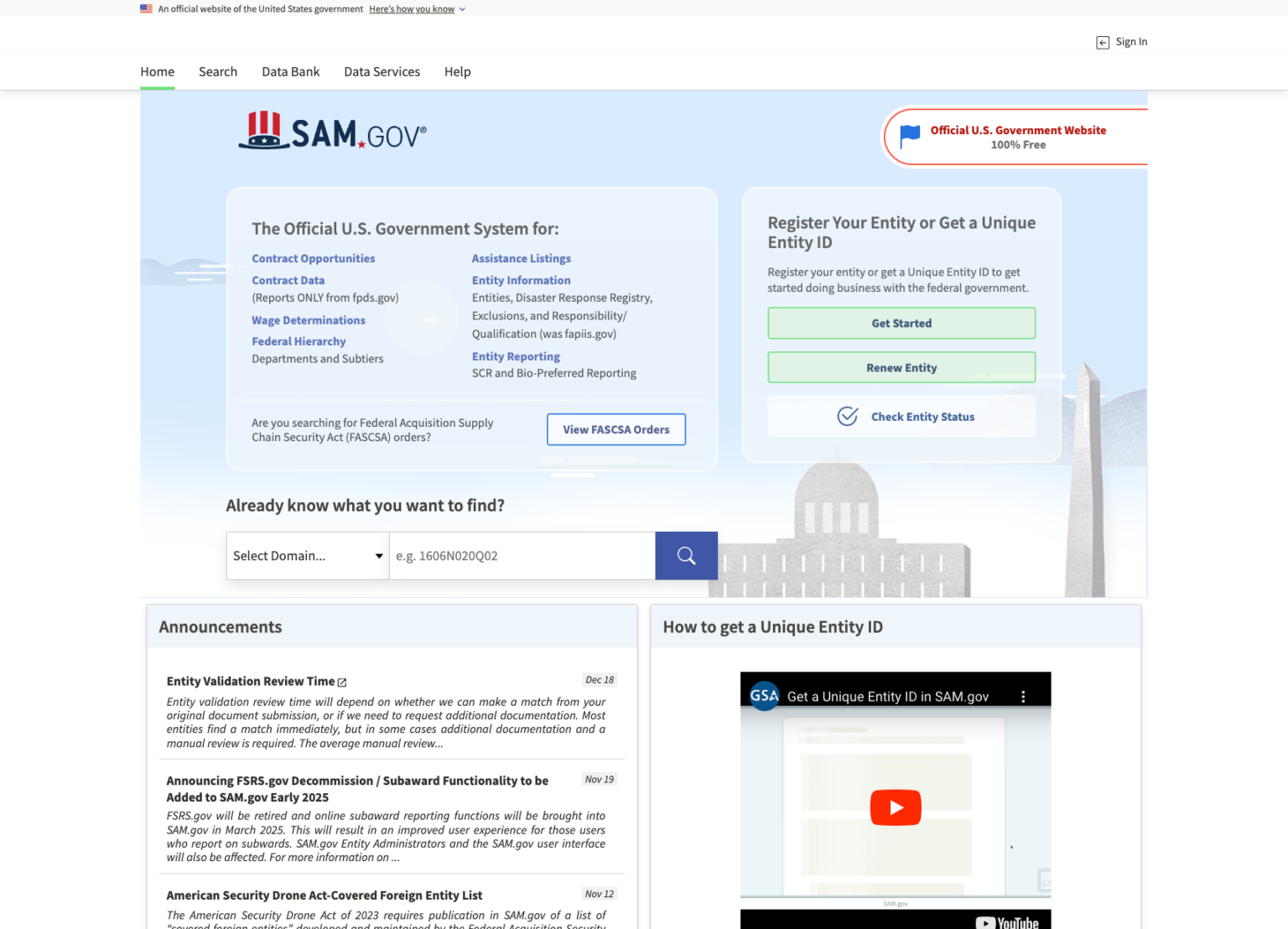Click the checkmark icon beside Check Entity Status

849,416
